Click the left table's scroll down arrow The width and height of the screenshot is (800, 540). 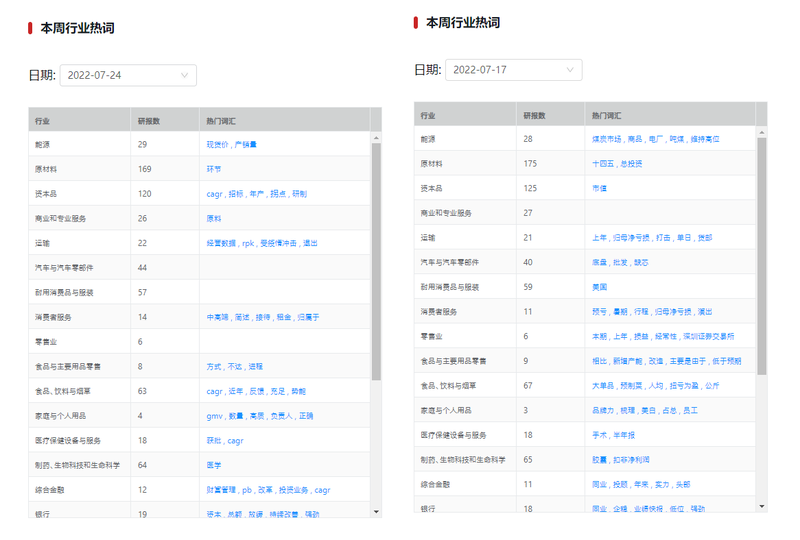[376, 511]
